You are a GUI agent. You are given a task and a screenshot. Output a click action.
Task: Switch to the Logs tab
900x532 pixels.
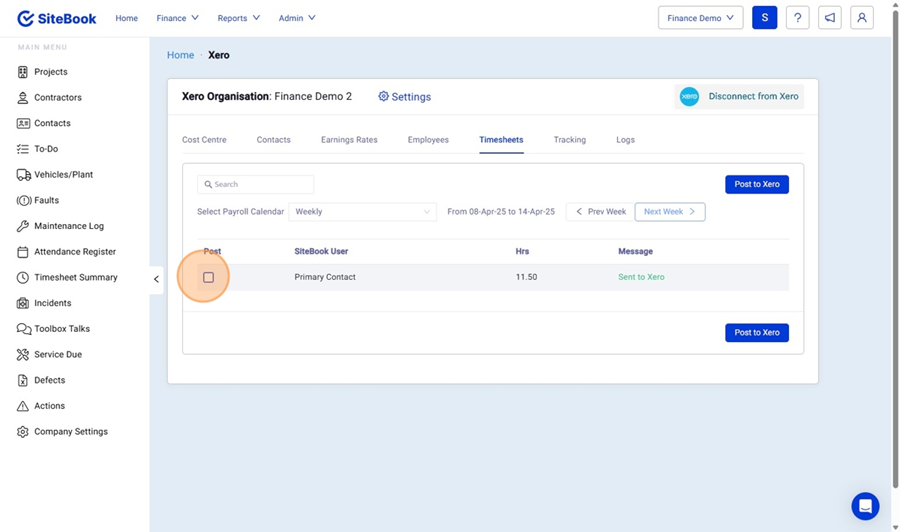625,140
